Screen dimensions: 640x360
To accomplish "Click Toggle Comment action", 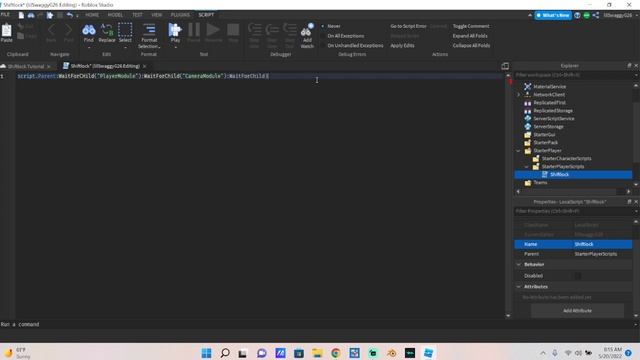I will (471, 26).
